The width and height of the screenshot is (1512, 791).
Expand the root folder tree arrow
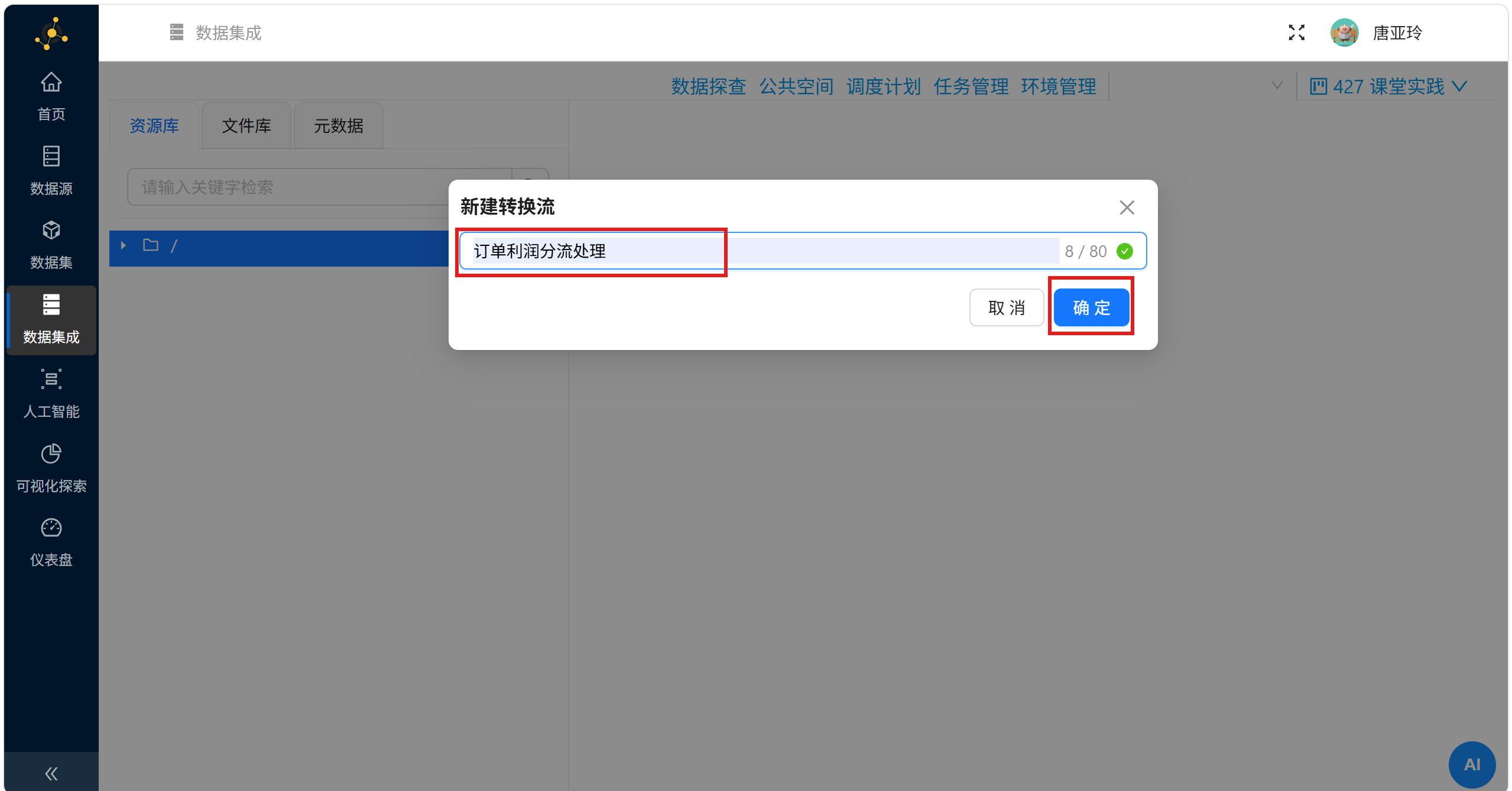coord(124,245)
